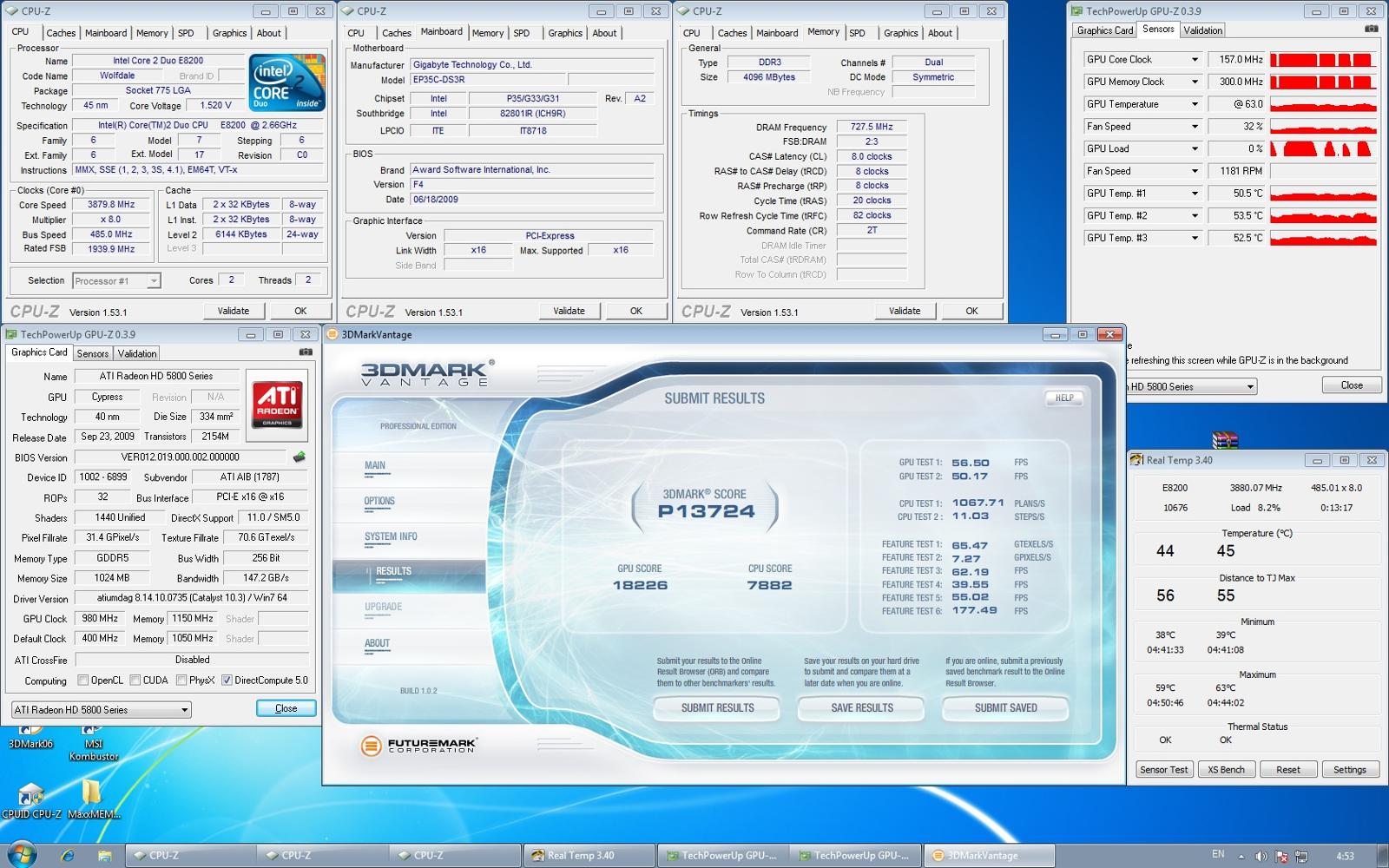The image size is (1389, 868).
Task: Click the Real Temp title bar icon
Action: [1136, 460]
